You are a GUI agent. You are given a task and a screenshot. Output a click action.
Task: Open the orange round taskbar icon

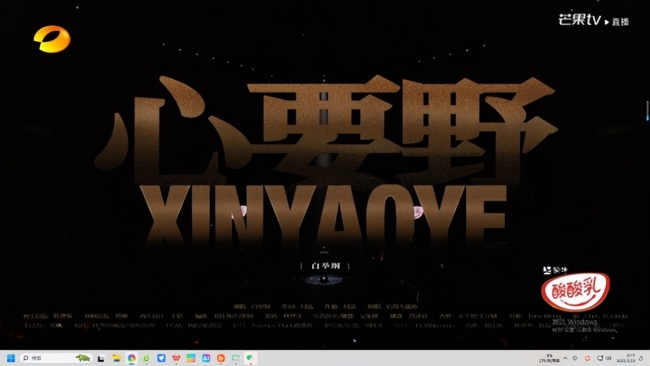(x=221, y=358)
